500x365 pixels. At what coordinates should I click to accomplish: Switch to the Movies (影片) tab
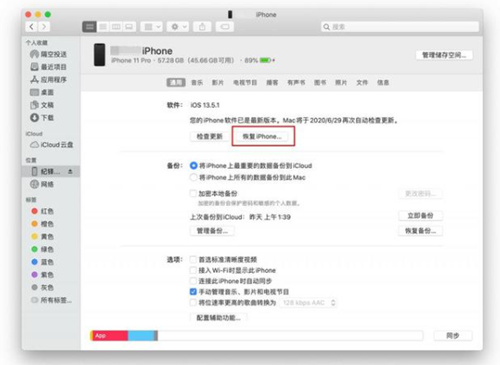click(x=218, y=82)
